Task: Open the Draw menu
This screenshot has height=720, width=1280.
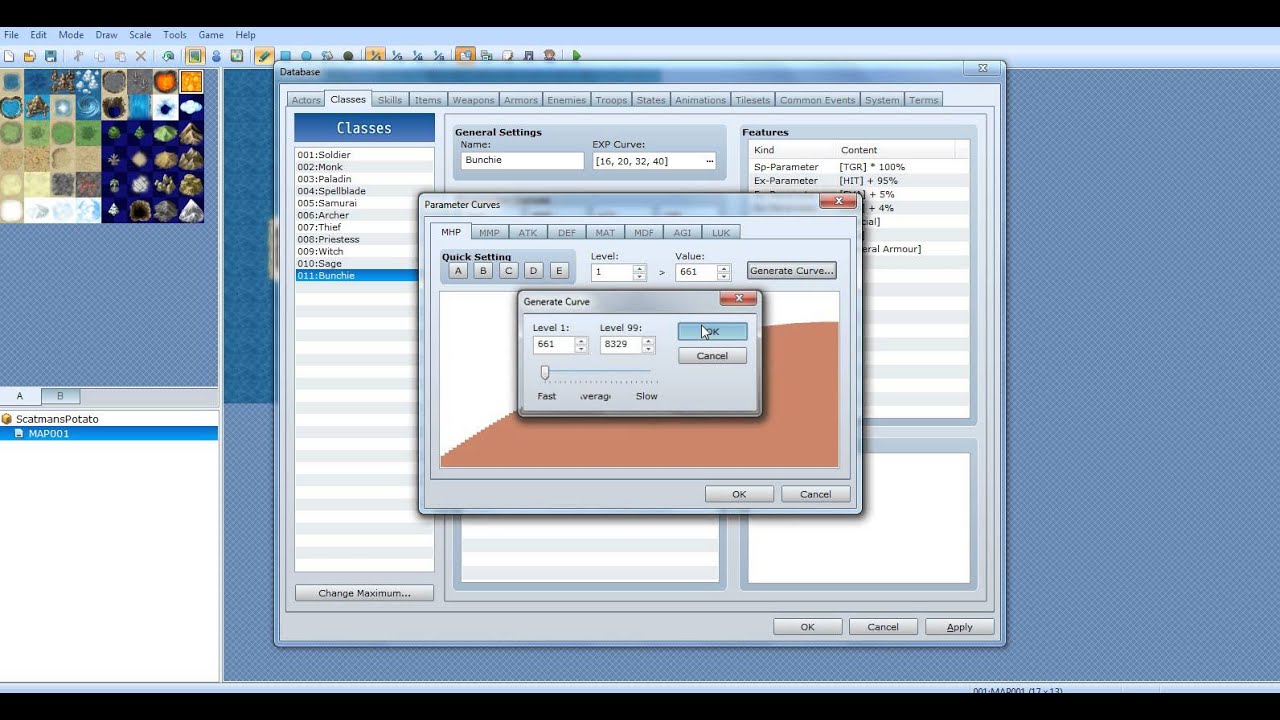Action: (x=106, y=35)
